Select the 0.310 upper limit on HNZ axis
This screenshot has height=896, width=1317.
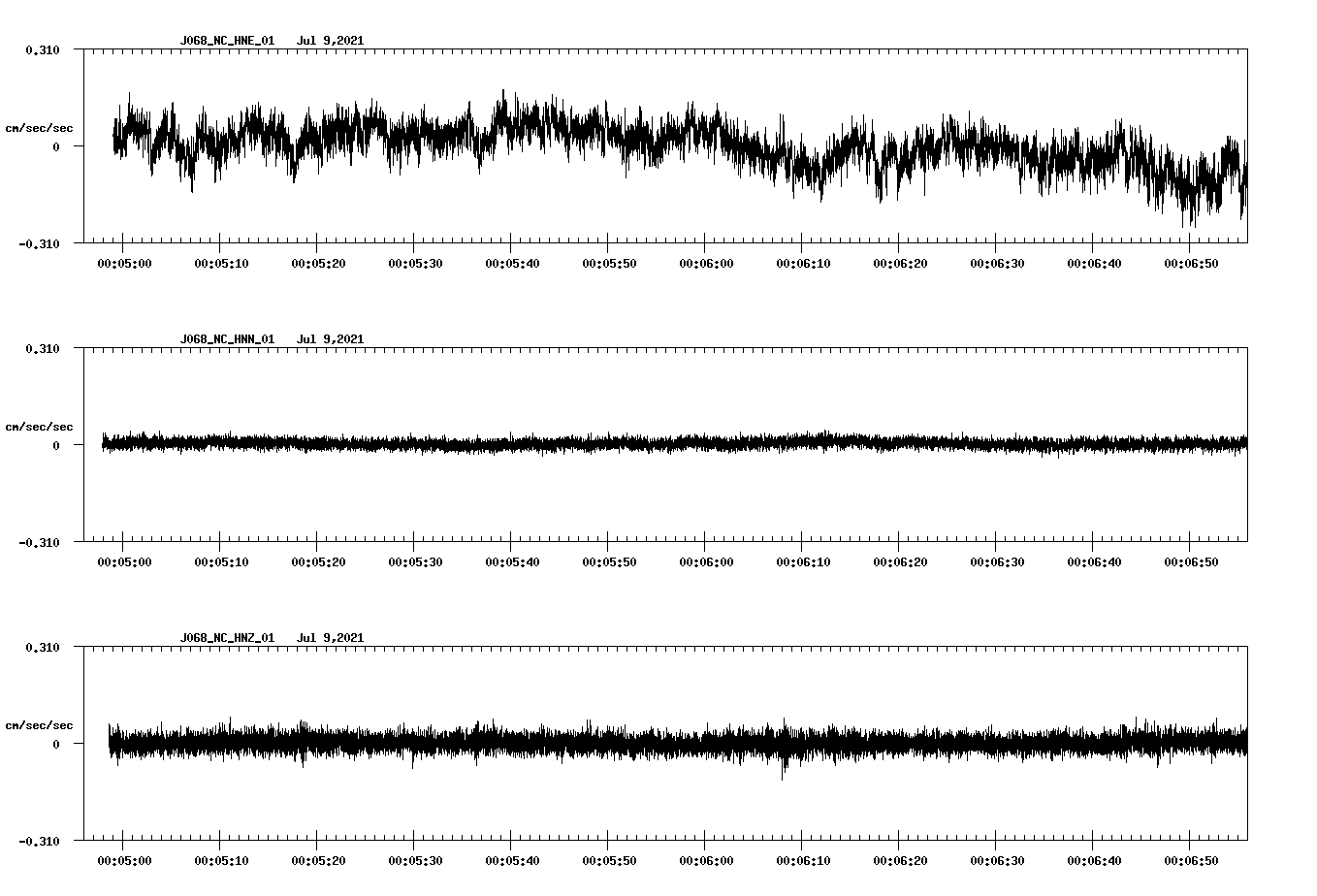point(42,648)
